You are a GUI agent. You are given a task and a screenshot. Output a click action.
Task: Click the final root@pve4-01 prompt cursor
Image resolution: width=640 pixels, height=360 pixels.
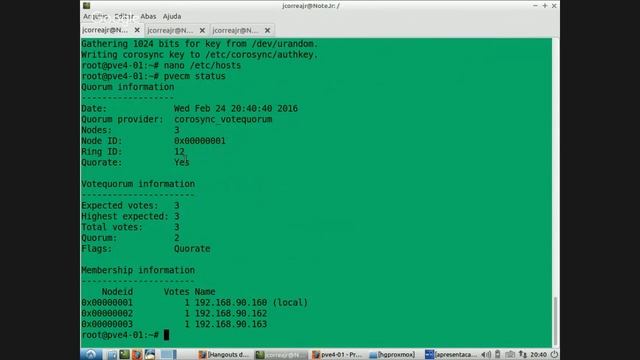166,335
